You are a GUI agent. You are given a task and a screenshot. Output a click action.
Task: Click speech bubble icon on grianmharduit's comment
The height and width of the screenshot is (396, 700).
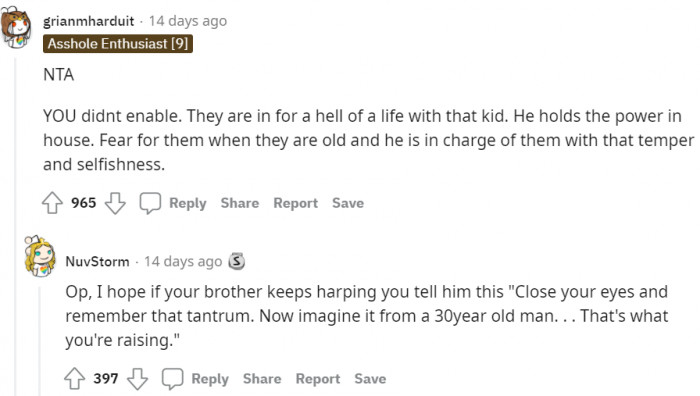pos(150,203)
